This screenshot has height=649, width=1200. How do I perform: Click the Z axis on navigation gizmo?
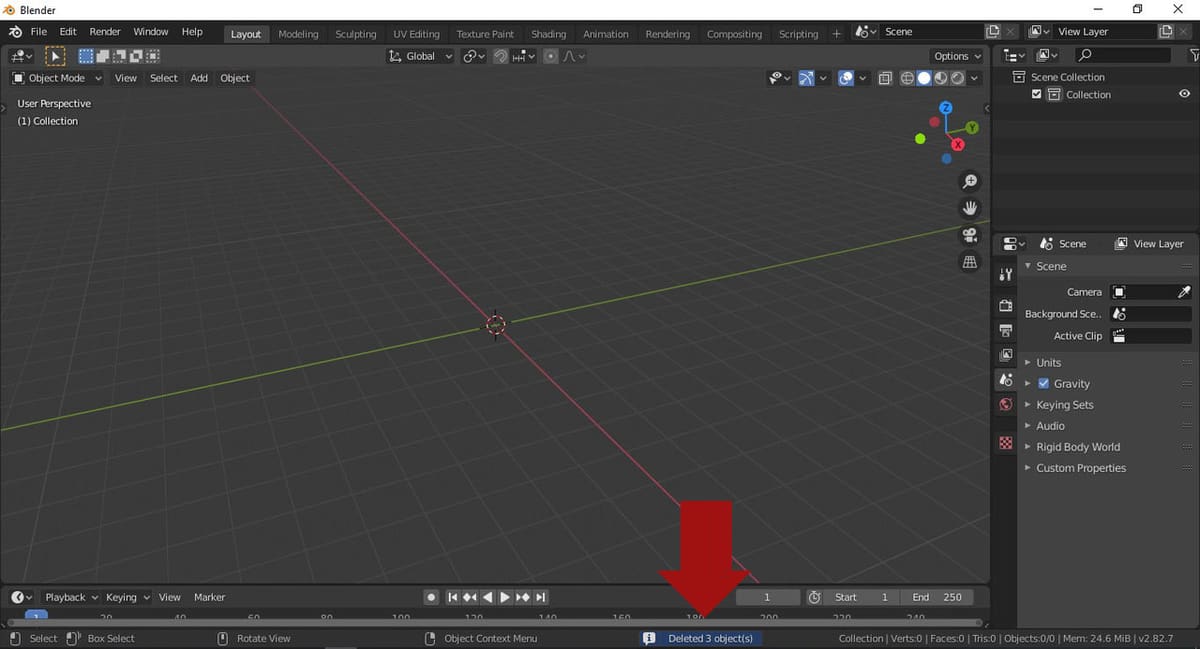pos(946,108)
